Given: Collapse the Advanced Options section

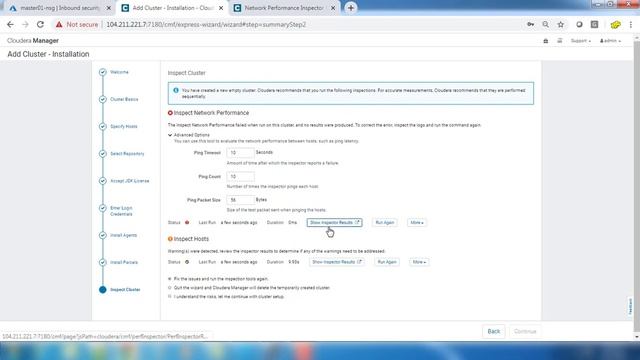Looking at the screenshot, I should click(189, 135).
